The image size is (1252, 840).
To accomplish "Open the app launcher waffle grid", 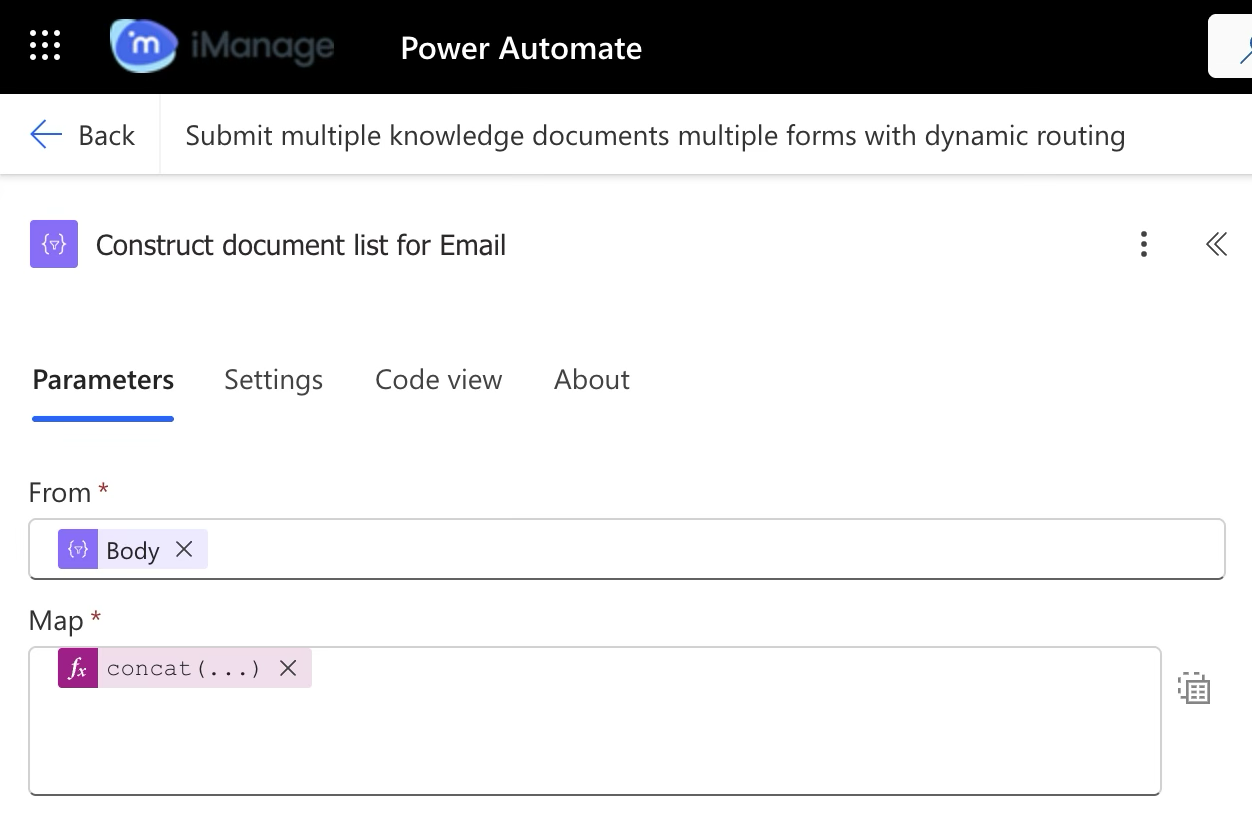I will 45,46.
